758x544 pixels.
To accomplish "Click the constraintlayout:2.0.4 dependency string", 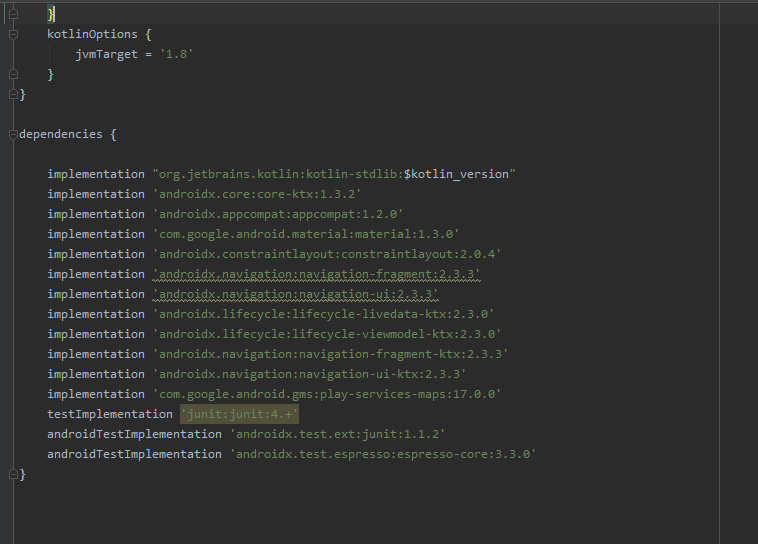I will [327, 254].
